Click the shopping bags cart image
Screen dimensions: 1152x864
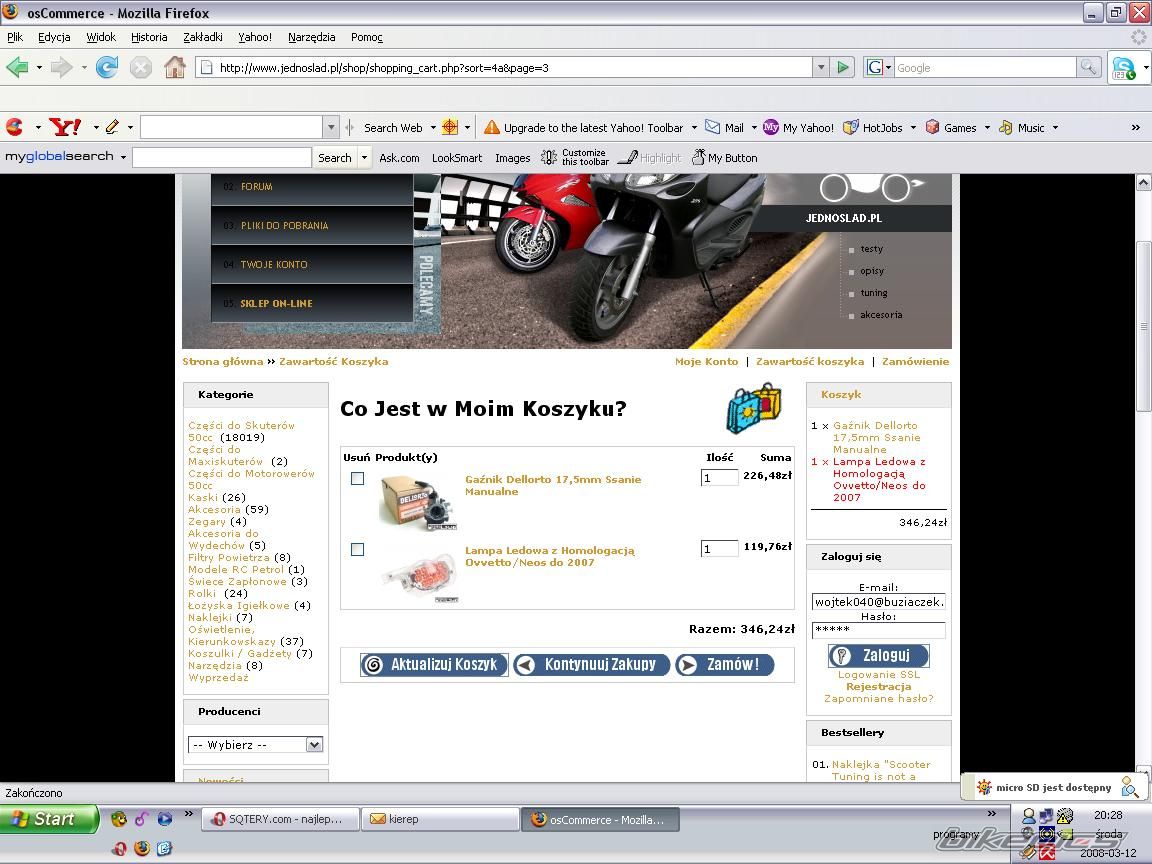(754, 408)
